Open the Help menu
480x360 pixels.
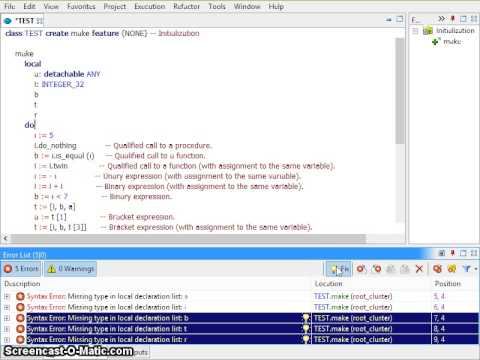point(276,6)
